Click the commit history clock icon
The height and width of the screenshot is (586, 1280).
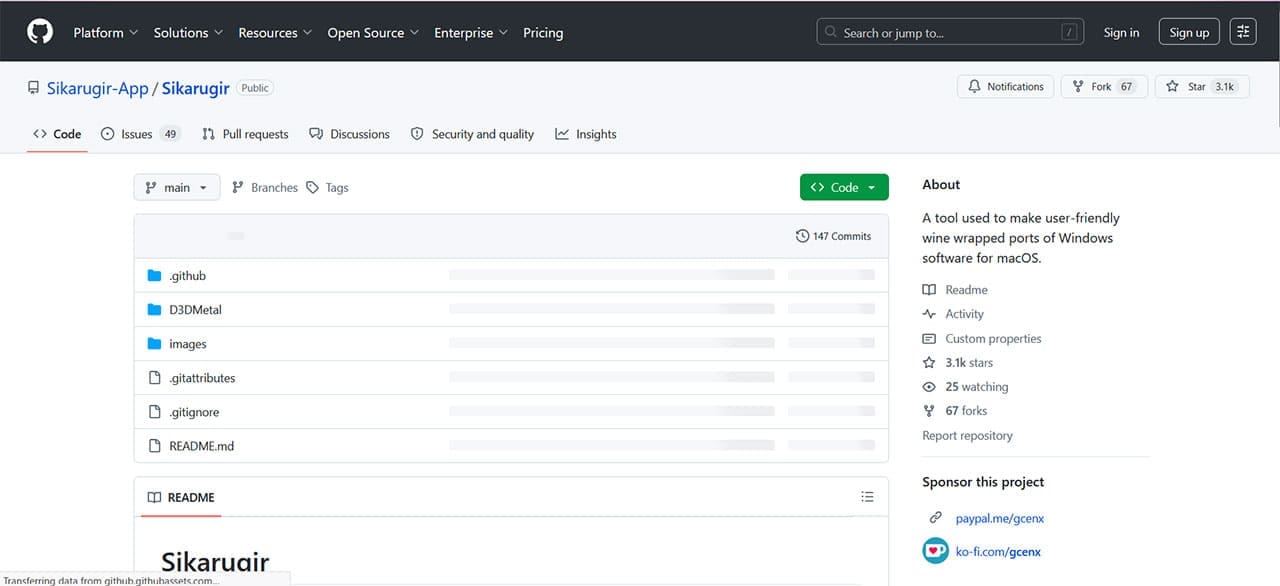(802, 236)
